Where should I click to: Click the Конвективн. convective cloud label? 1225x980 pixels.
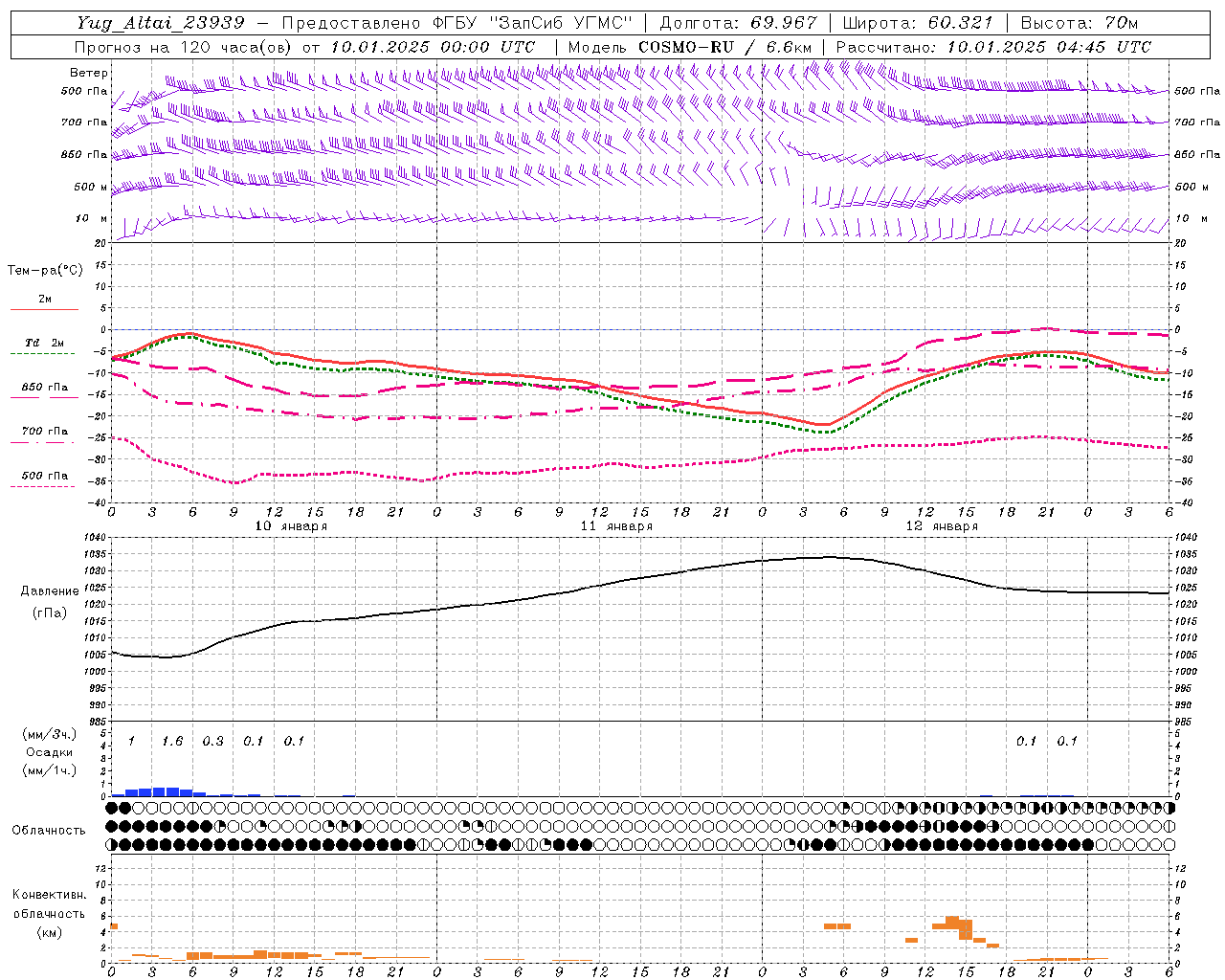[49, 895]
